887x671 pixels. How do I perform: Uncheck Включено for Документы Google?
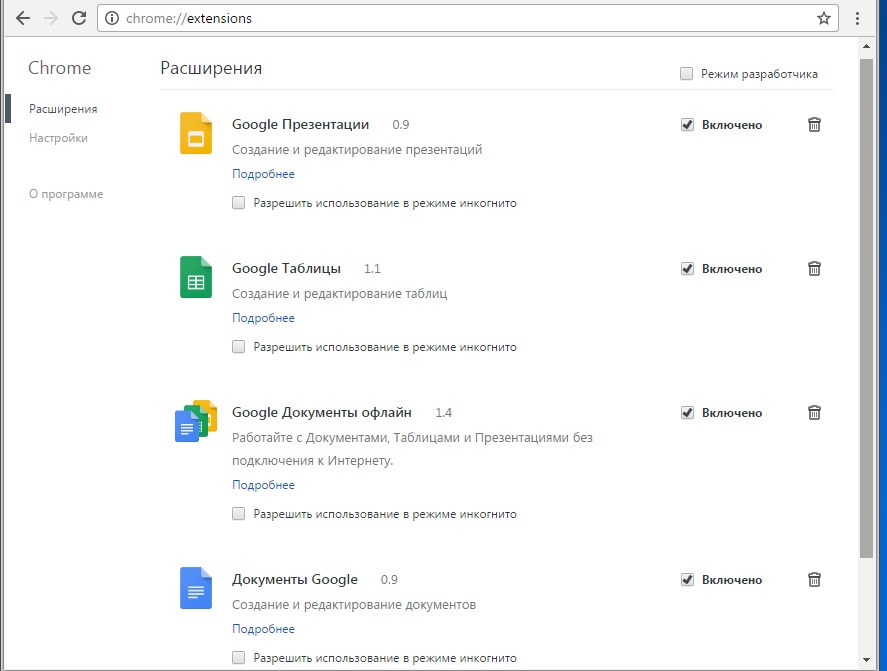687,580
